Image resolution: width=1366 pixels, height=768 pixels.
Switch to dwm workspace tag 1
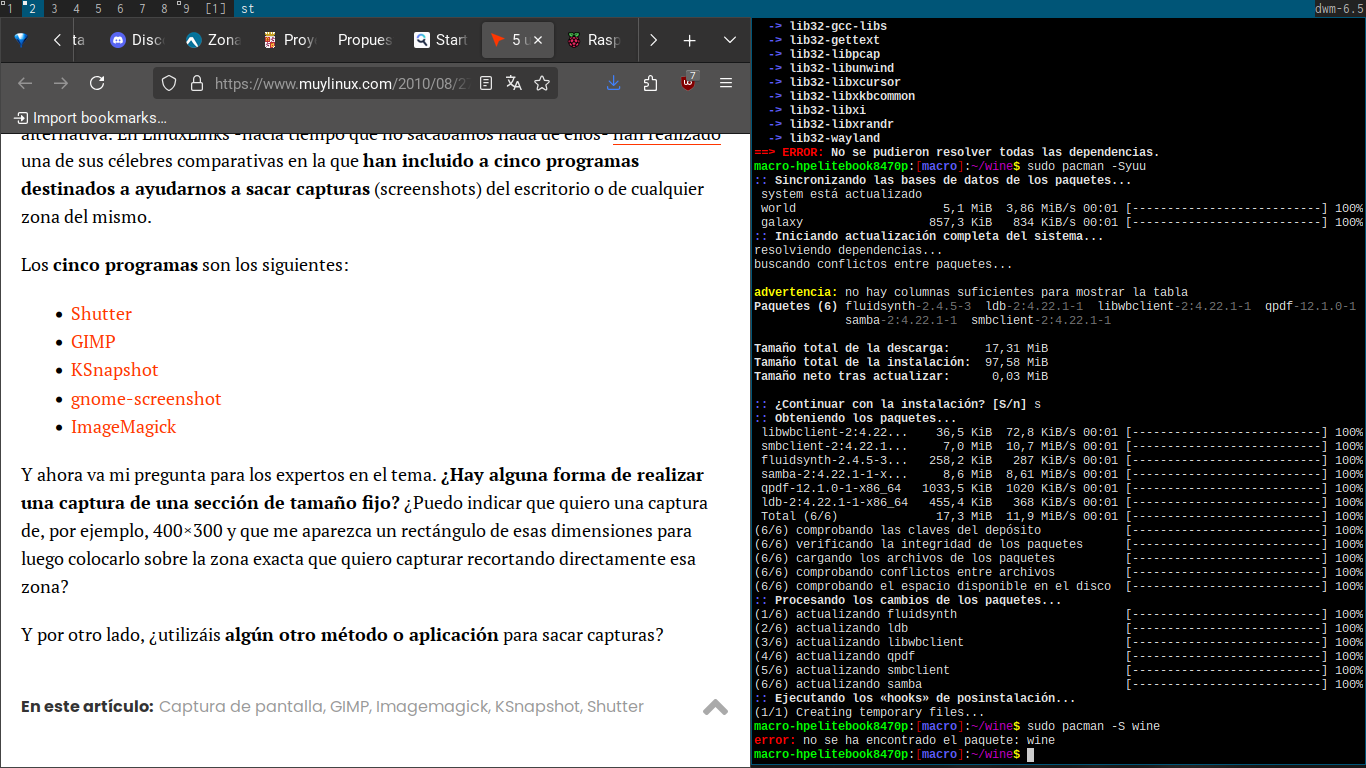(x=10, y=9)
